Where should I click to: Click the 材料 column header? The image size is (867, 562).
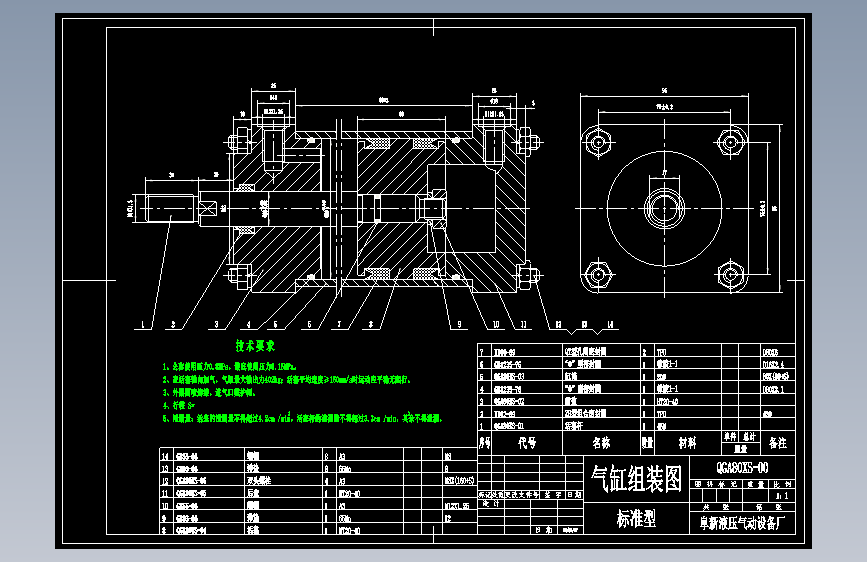click(x=687, y=443)
